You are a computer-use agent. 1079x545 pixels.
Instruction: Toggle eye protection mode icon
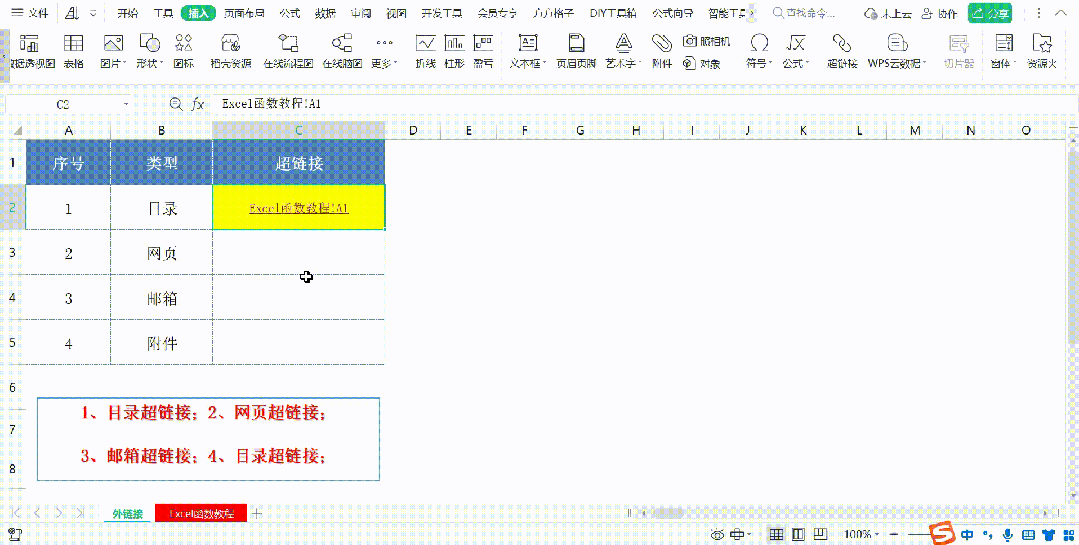(x=718, y=534)
